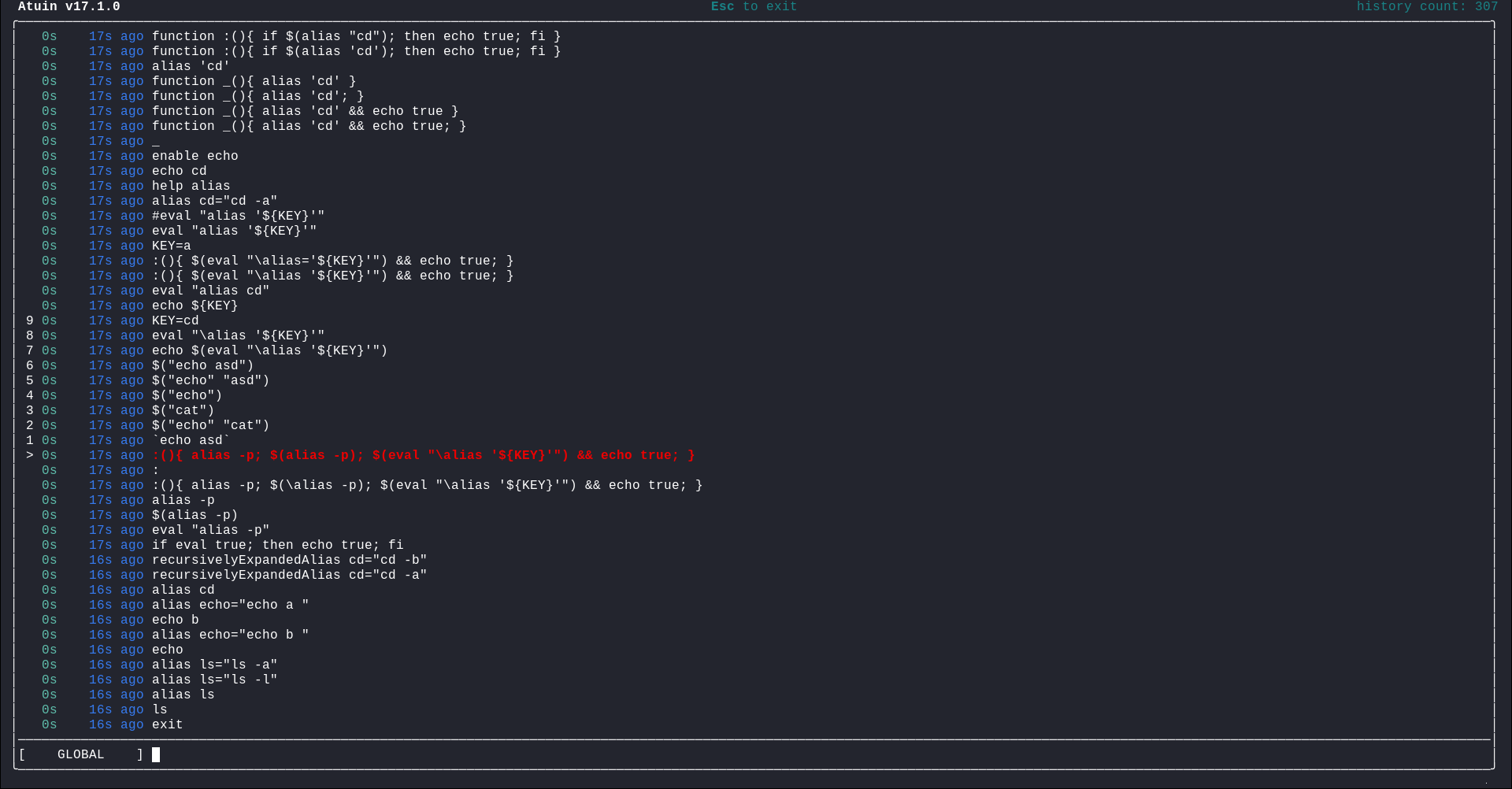1512x789 pixels.
Task: Select history entry '$("echo" "asd")'
Action: 211,380
